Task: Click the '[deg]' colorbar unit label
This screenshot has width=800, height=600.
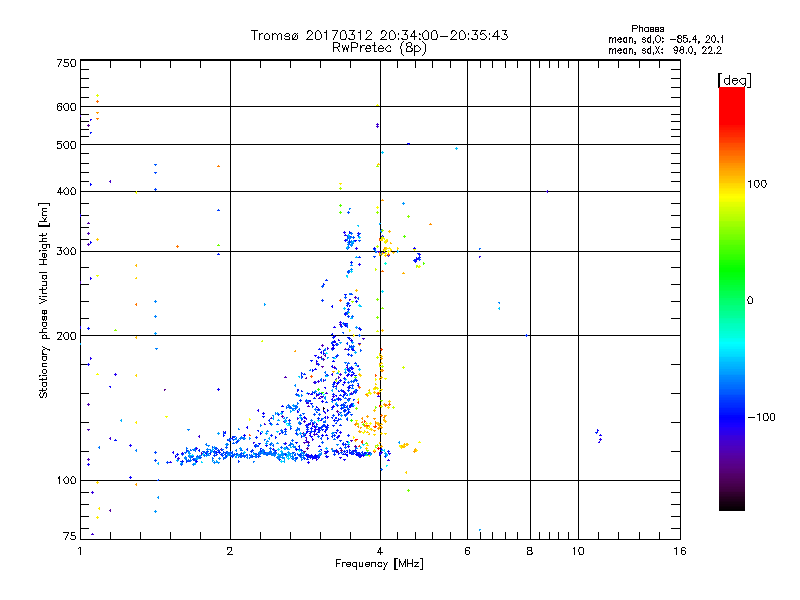Action: [x=734, y=80]
